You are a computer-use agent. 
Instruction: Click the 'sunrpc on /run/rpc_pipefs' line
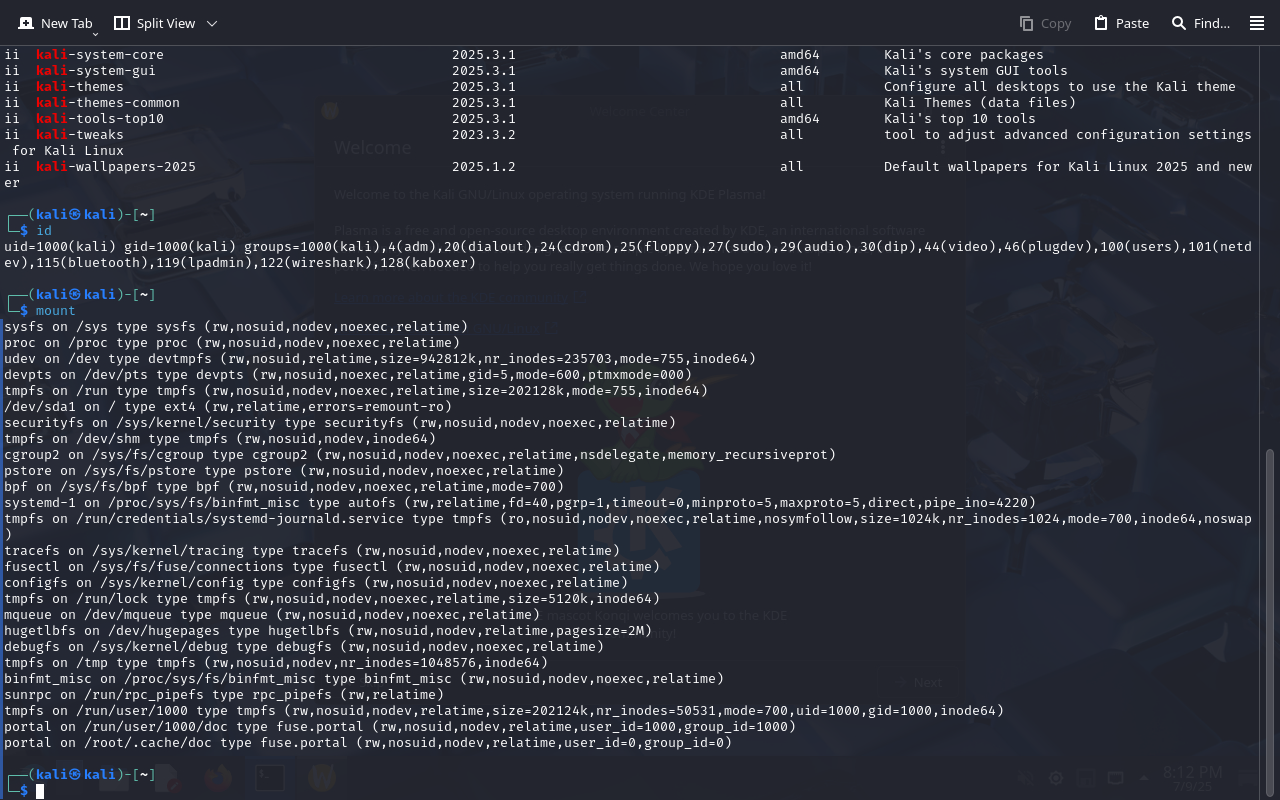(x=224, y=695)
